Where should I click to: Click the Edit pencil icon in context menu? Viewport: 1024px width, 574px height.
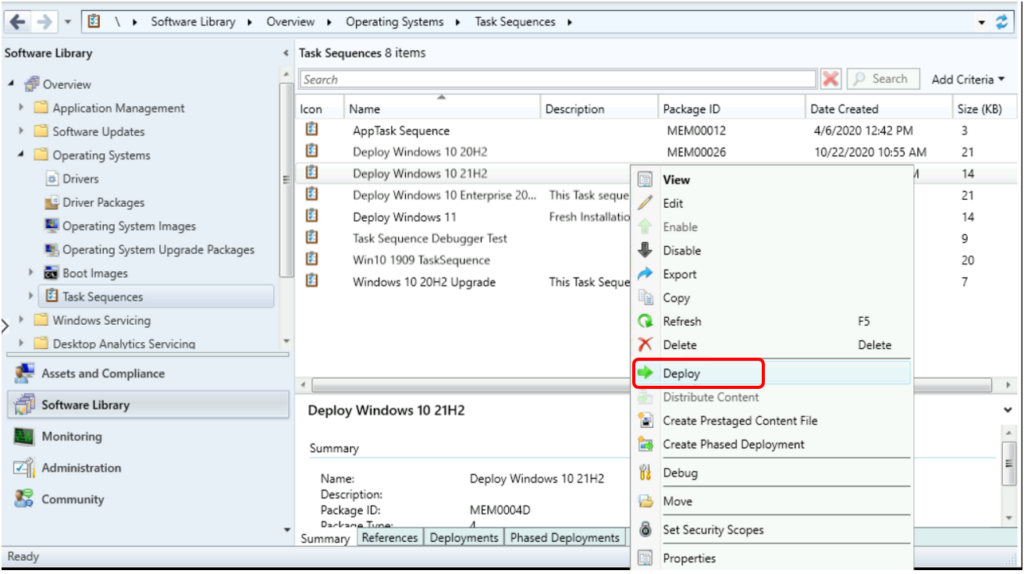tap(645, 203)
